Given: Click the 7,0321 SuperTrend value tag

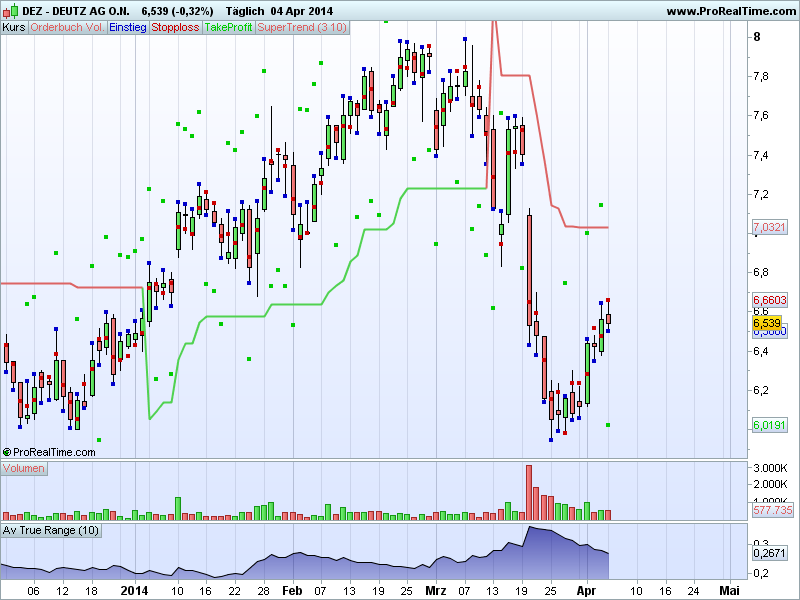Looking at the screenshot, I should coord(769,227).
